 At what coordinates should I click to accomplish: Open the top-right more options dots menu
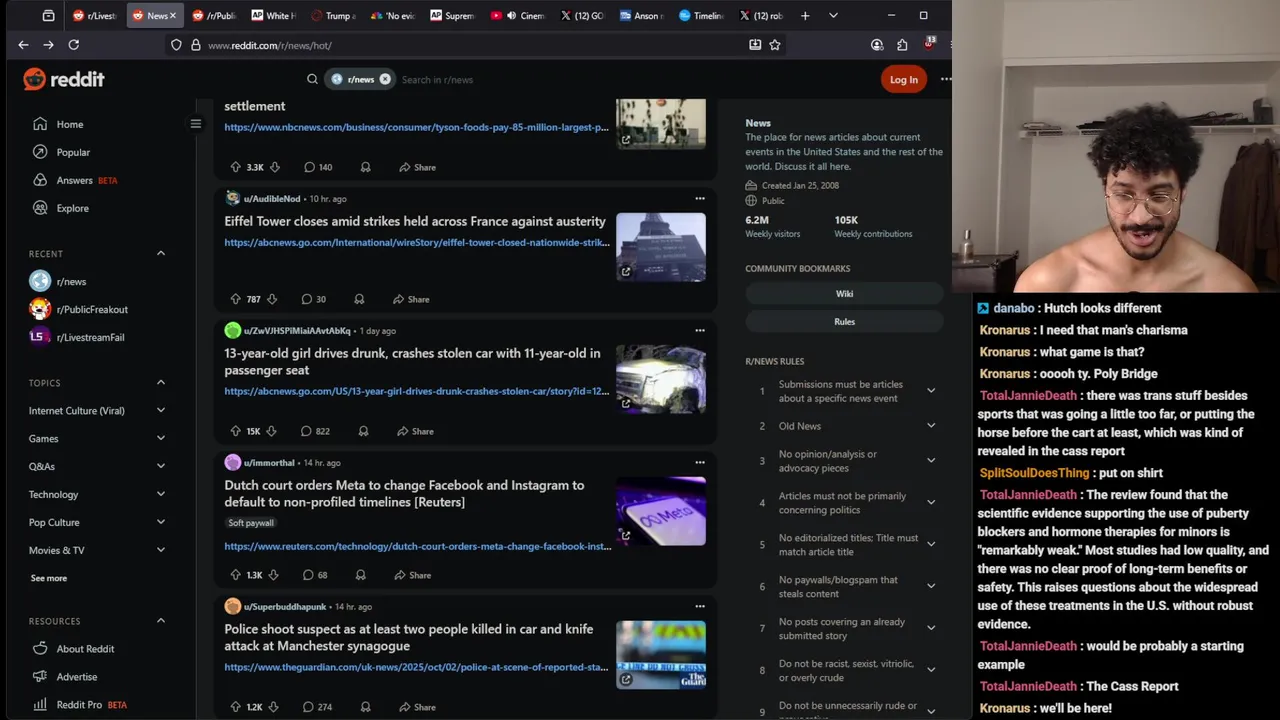[945, 79]
